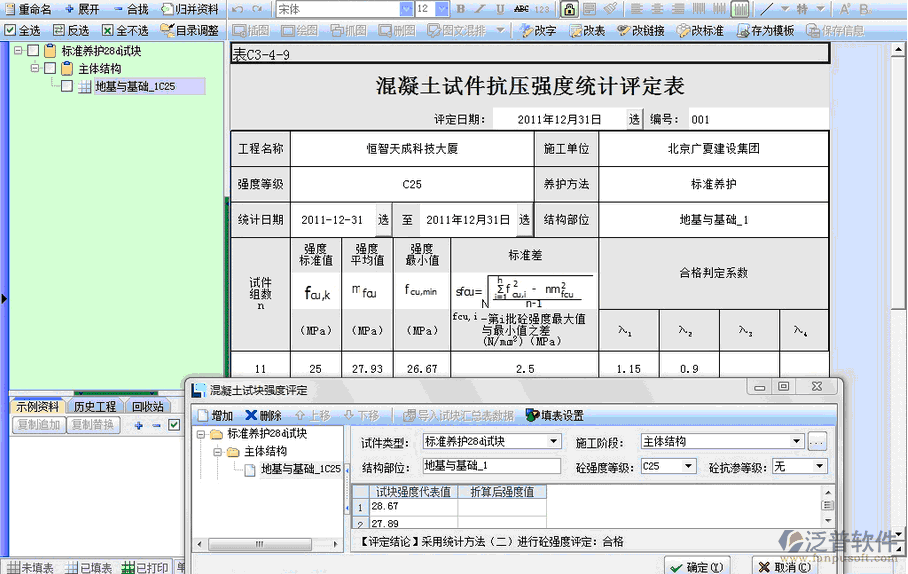Check the 标准养护28d试块 tree checkbox
This screenshot has width=908, height=574.
(33, 51)
